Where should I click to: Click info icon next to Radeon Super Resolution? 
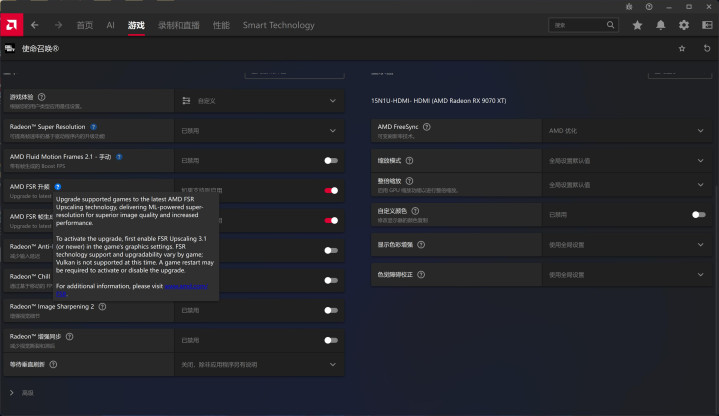(x=94, y=127)
